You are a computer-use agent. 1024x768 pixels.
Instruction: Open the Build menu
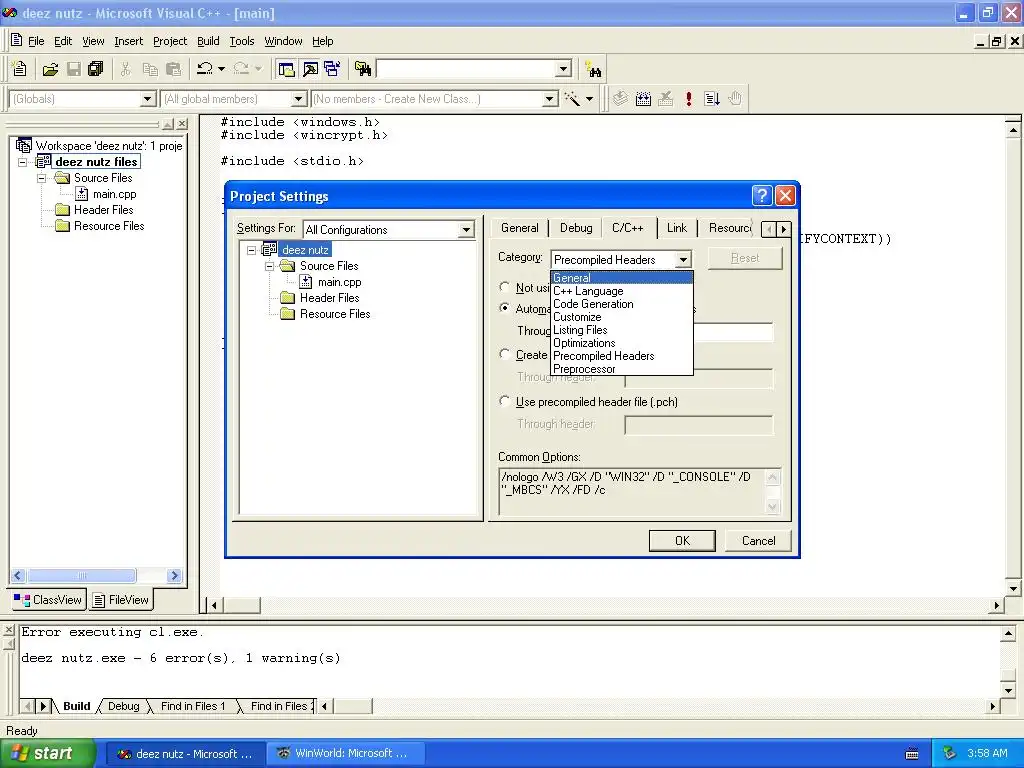pos(208,41)
